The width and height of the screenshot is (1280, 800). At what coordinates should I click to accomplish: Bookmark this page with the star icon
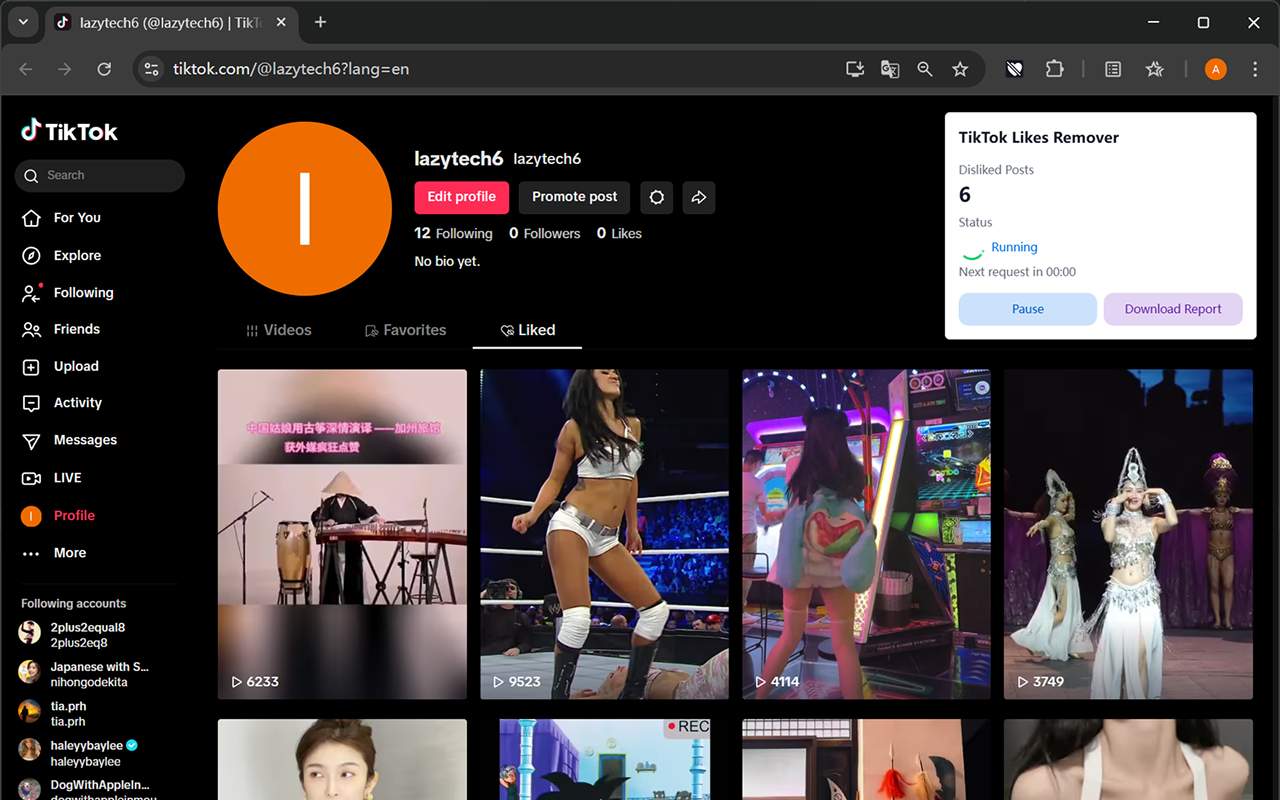point(960,69)
